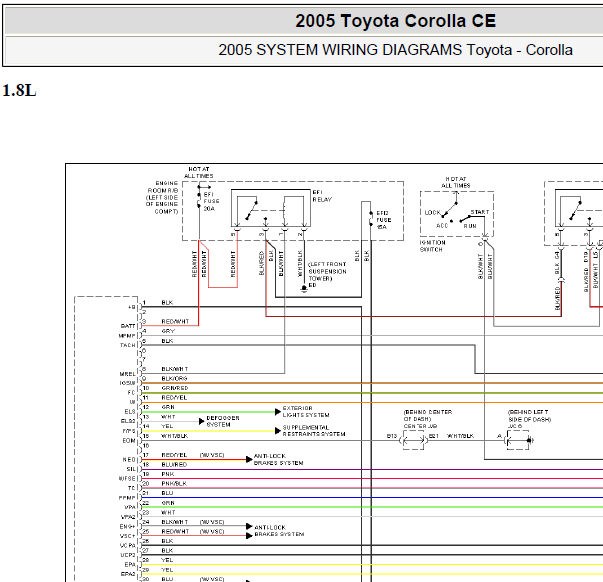The image size is (603, 582).
Task: Click the 'EXTERIOR LIGHTS SYSTEM' reference
Action: (x=306, y=411)
